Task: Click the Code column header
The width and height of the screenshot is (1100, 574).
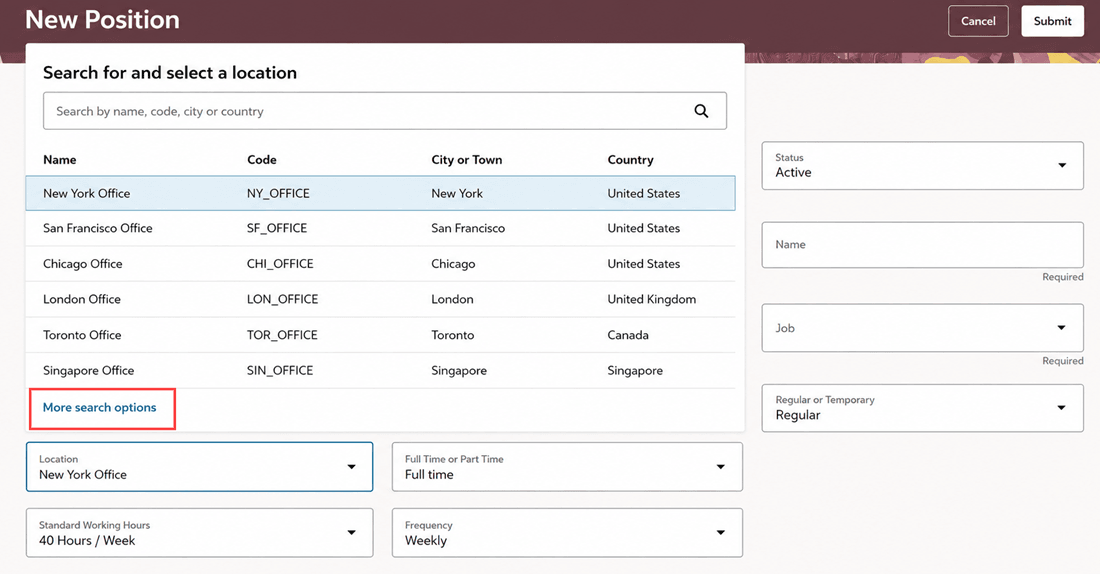Action: point(262,160)
